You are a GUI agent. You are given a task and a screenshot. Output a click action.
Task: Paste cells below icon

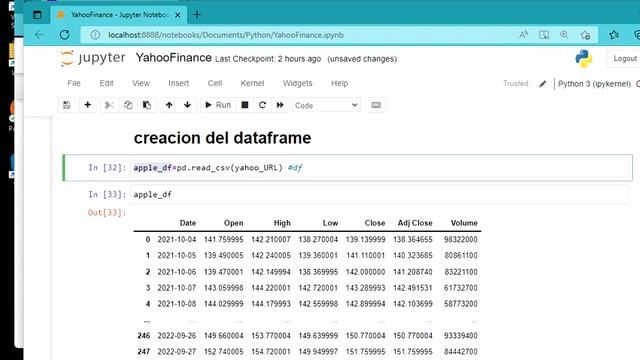click(x=147, y=105)
